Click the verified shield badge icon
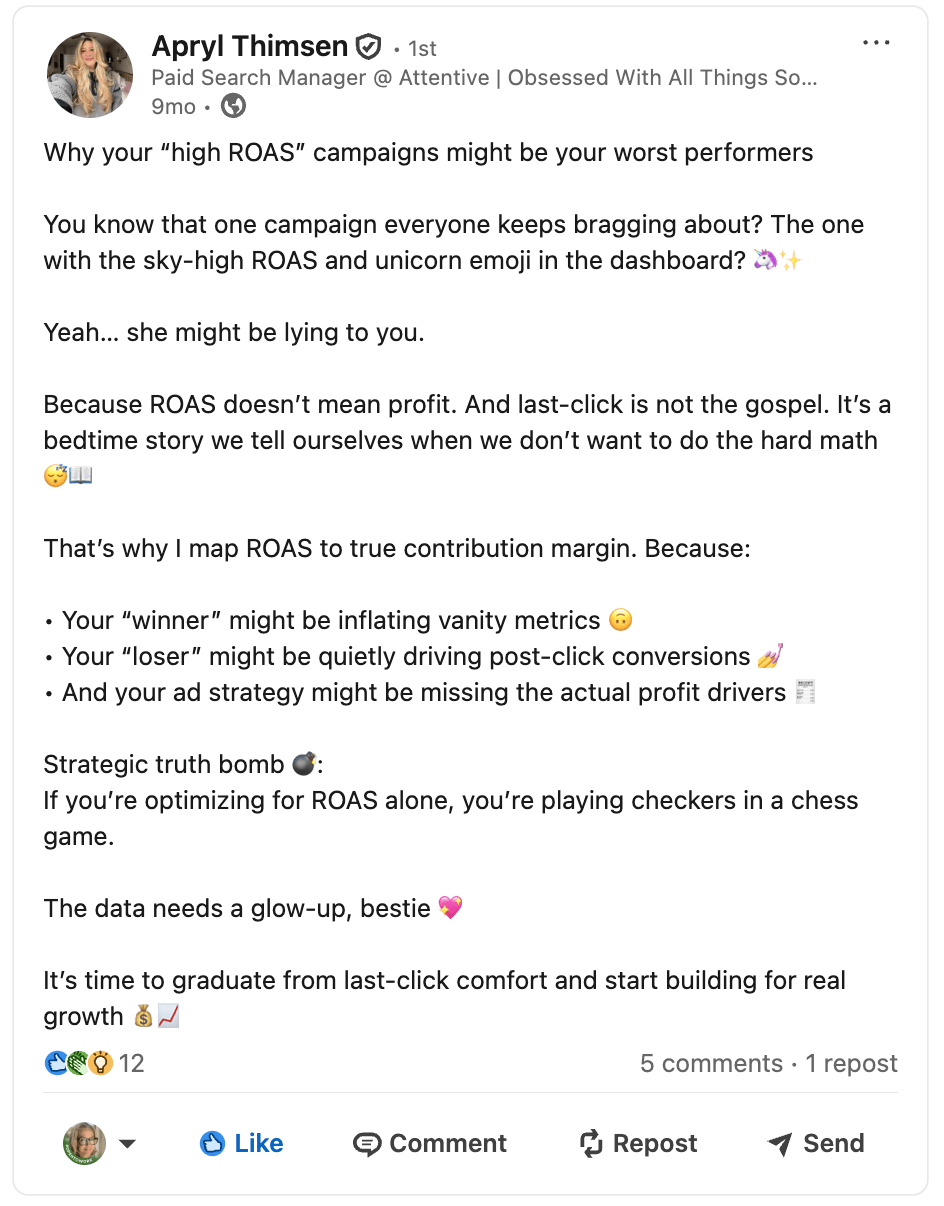Viewport: 944px width, 1206px height. point(369,46)
